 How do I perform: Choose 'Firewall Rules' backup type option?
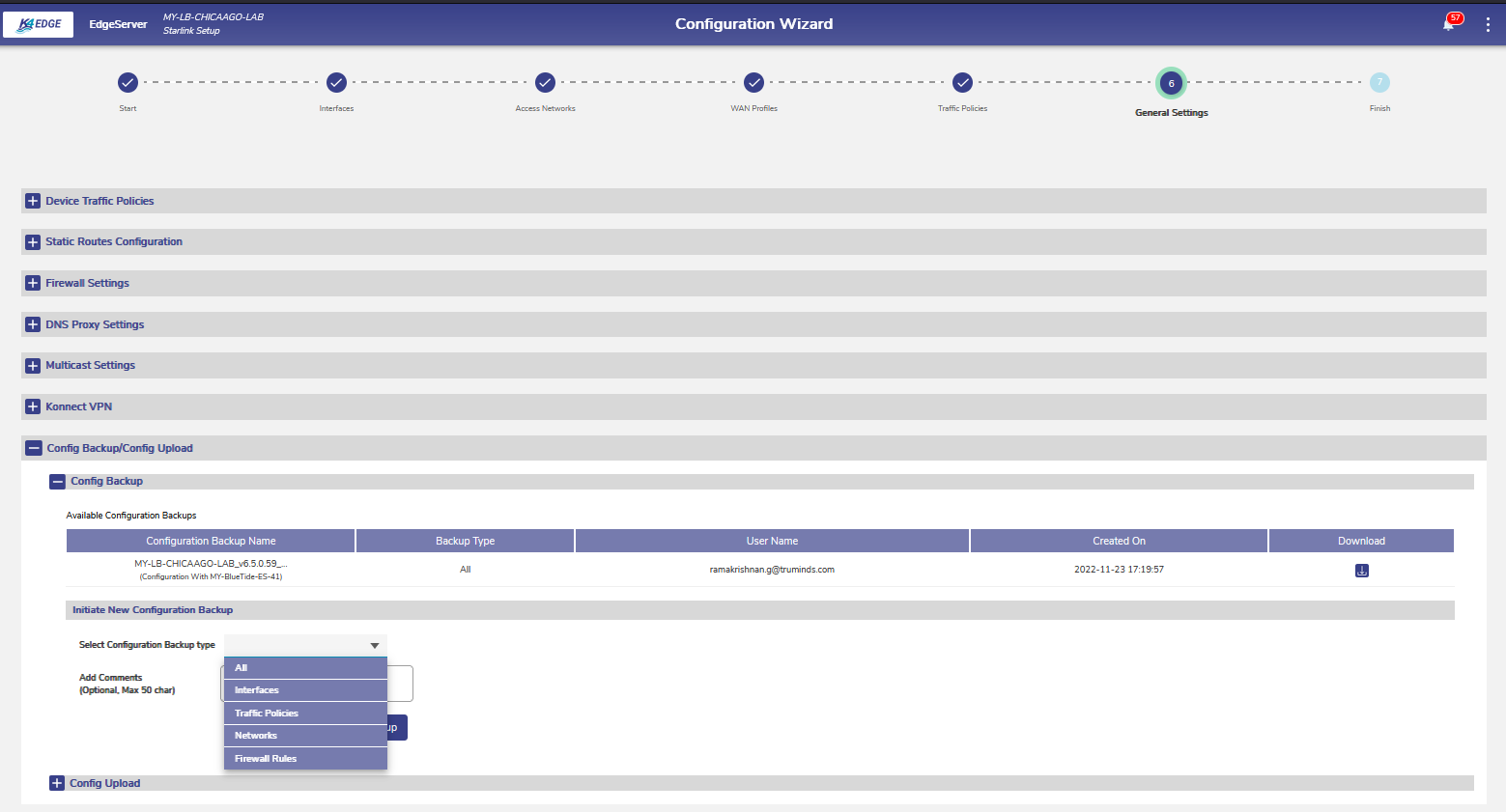click(x=304, y=759)
